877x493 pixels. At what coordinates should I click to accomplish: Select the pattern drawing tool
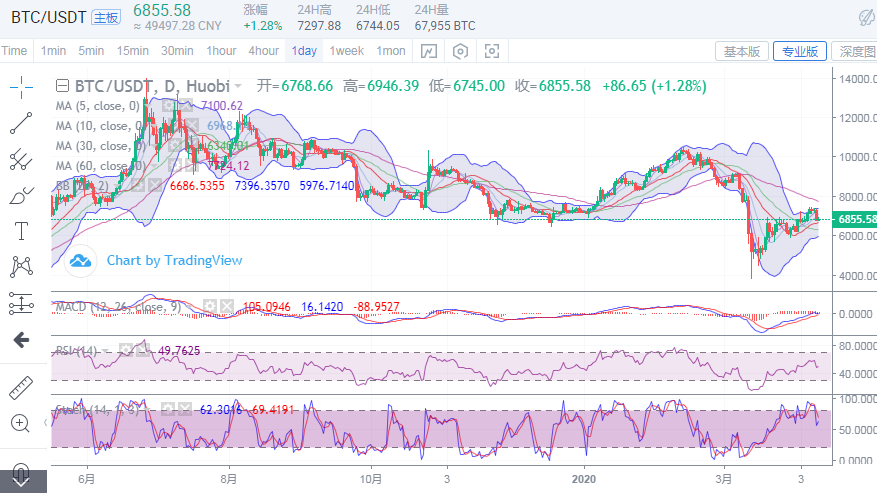tap(21, 267)
